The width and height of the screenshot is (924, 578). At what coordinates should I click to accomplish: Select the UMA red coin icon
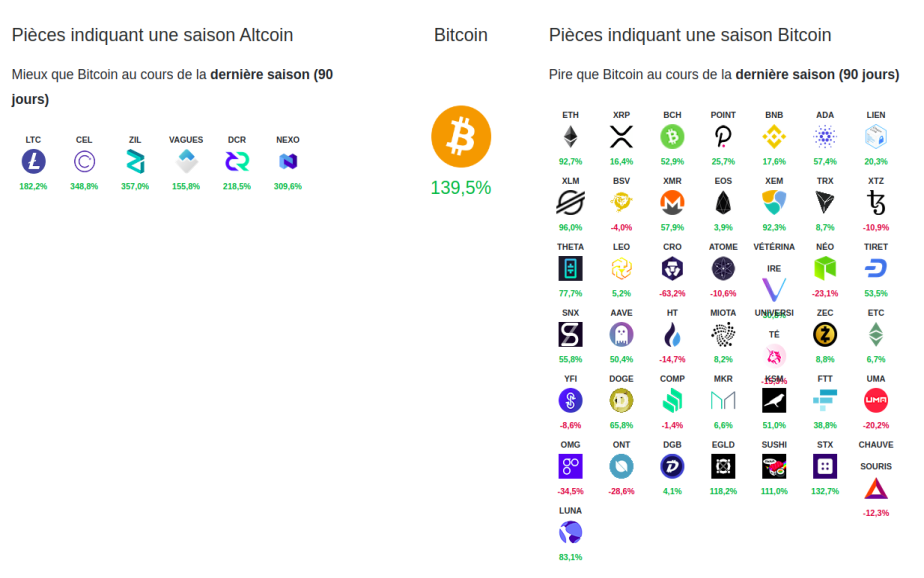[x=876, y=401]
